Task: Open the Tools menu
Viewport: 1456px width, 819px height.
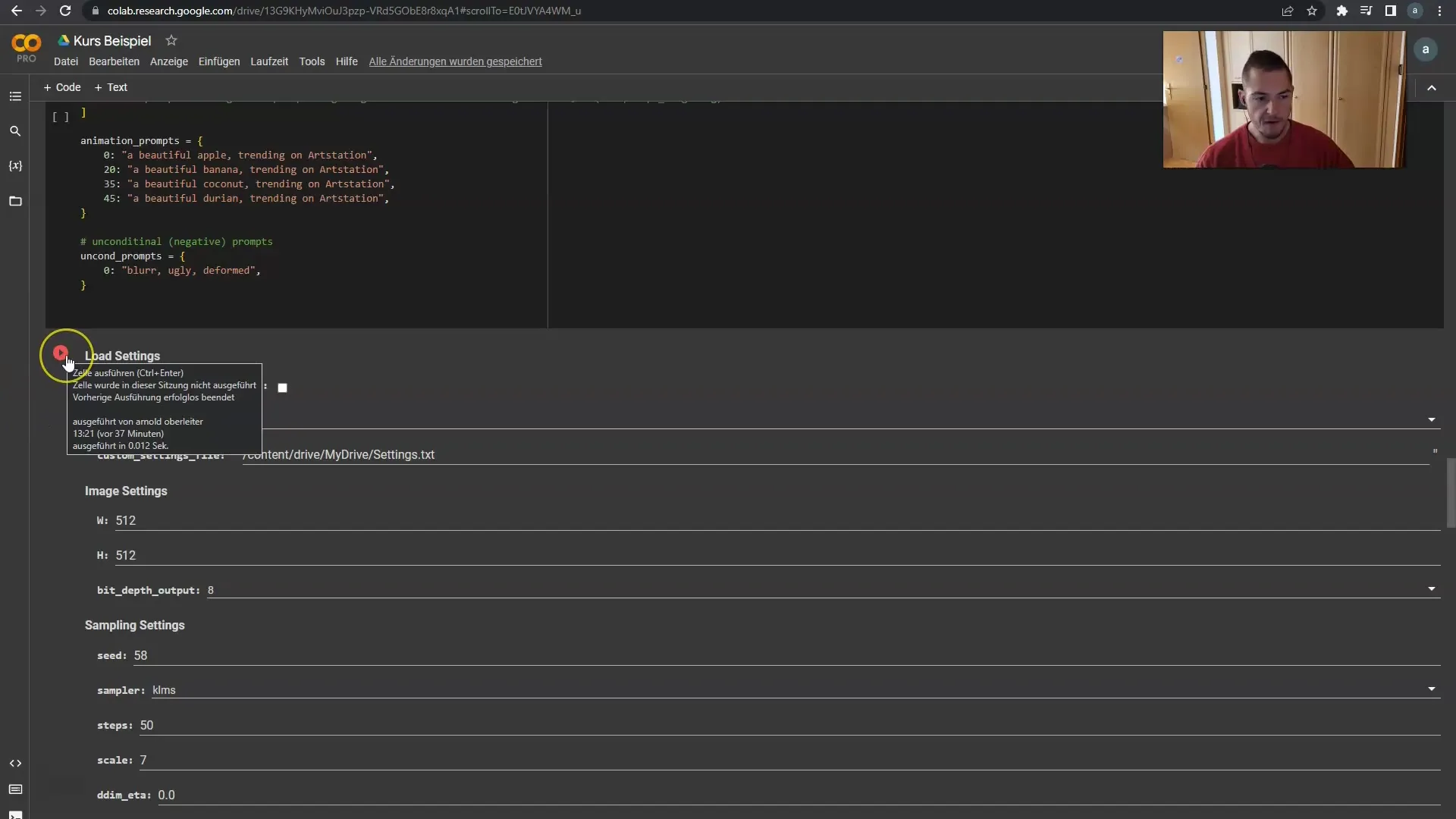Action: [x=312, y=61]
